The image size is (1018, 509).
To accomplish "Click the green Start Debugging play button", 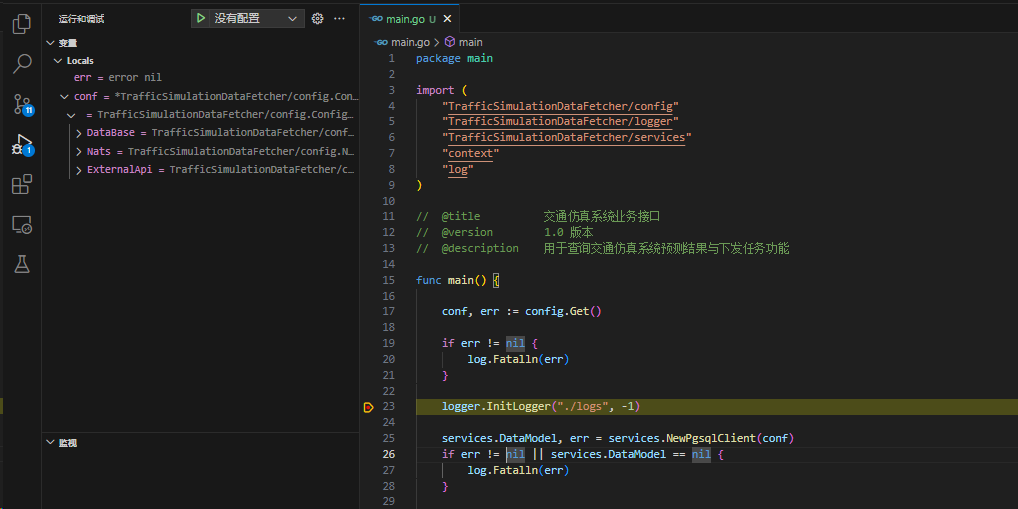I will pyautogui.click(x=201, y=18).
